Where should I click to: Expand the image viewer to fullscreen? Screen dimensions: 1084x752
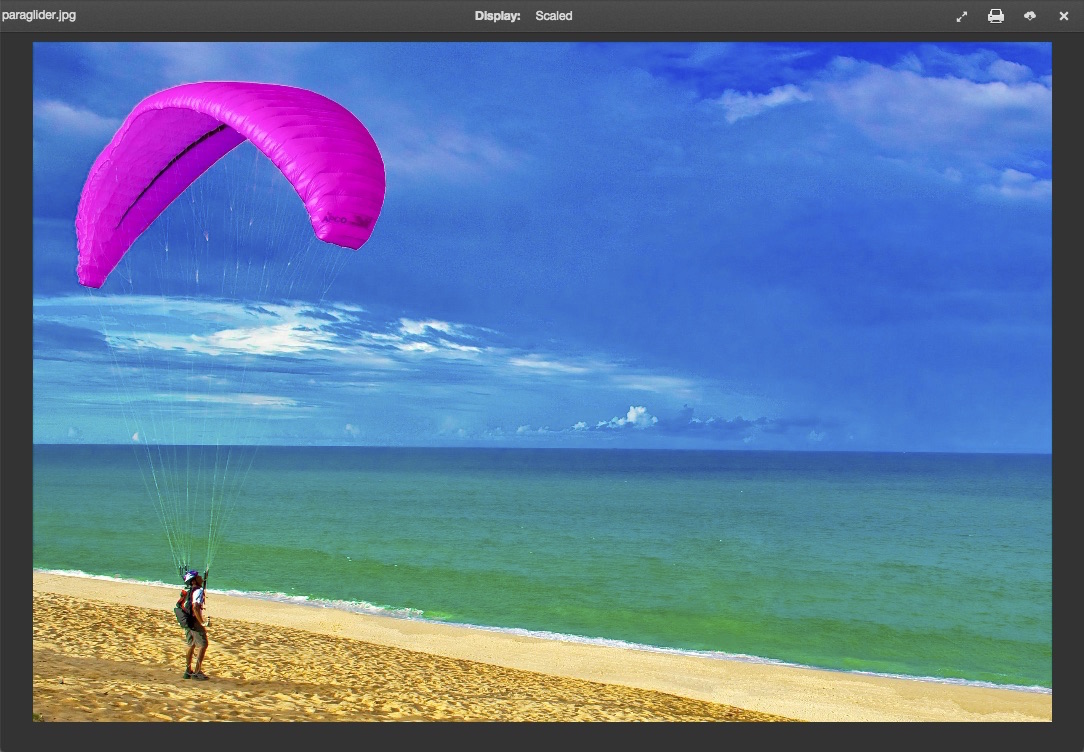(x=961, y=16)
